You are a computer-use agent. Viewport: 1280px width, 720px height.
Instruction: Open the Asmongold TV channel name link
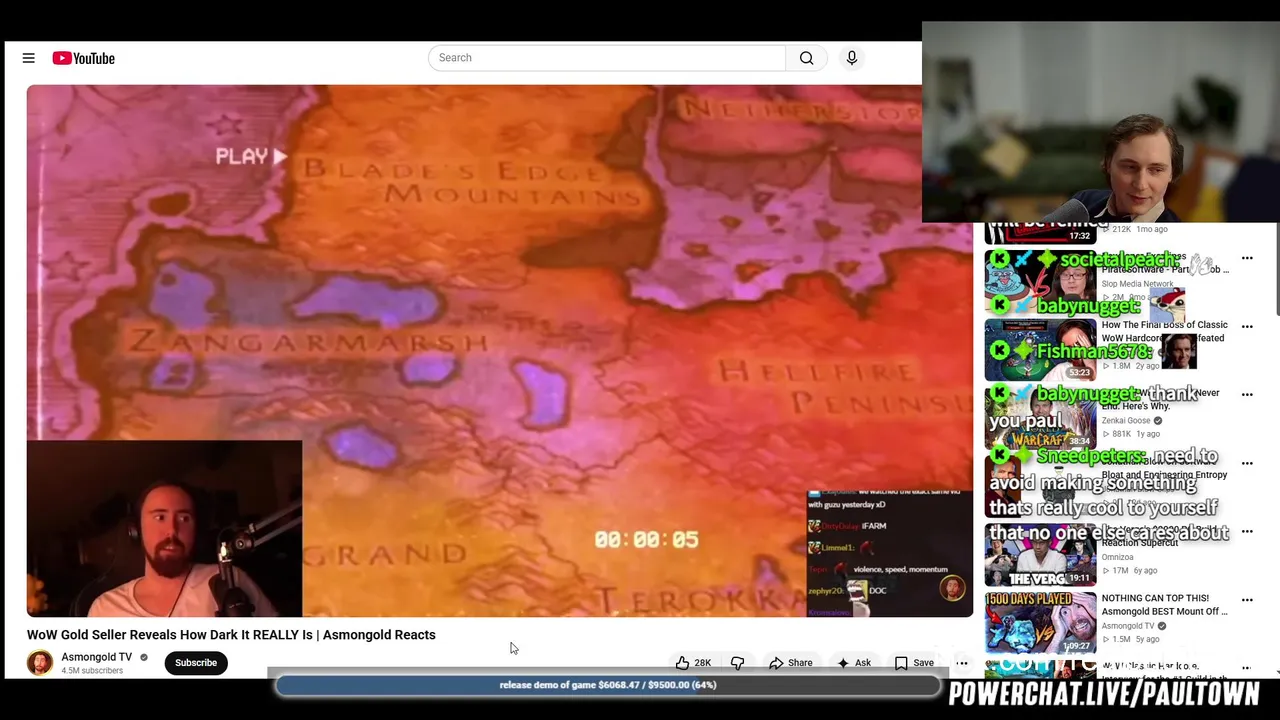[x=97, y=657]
